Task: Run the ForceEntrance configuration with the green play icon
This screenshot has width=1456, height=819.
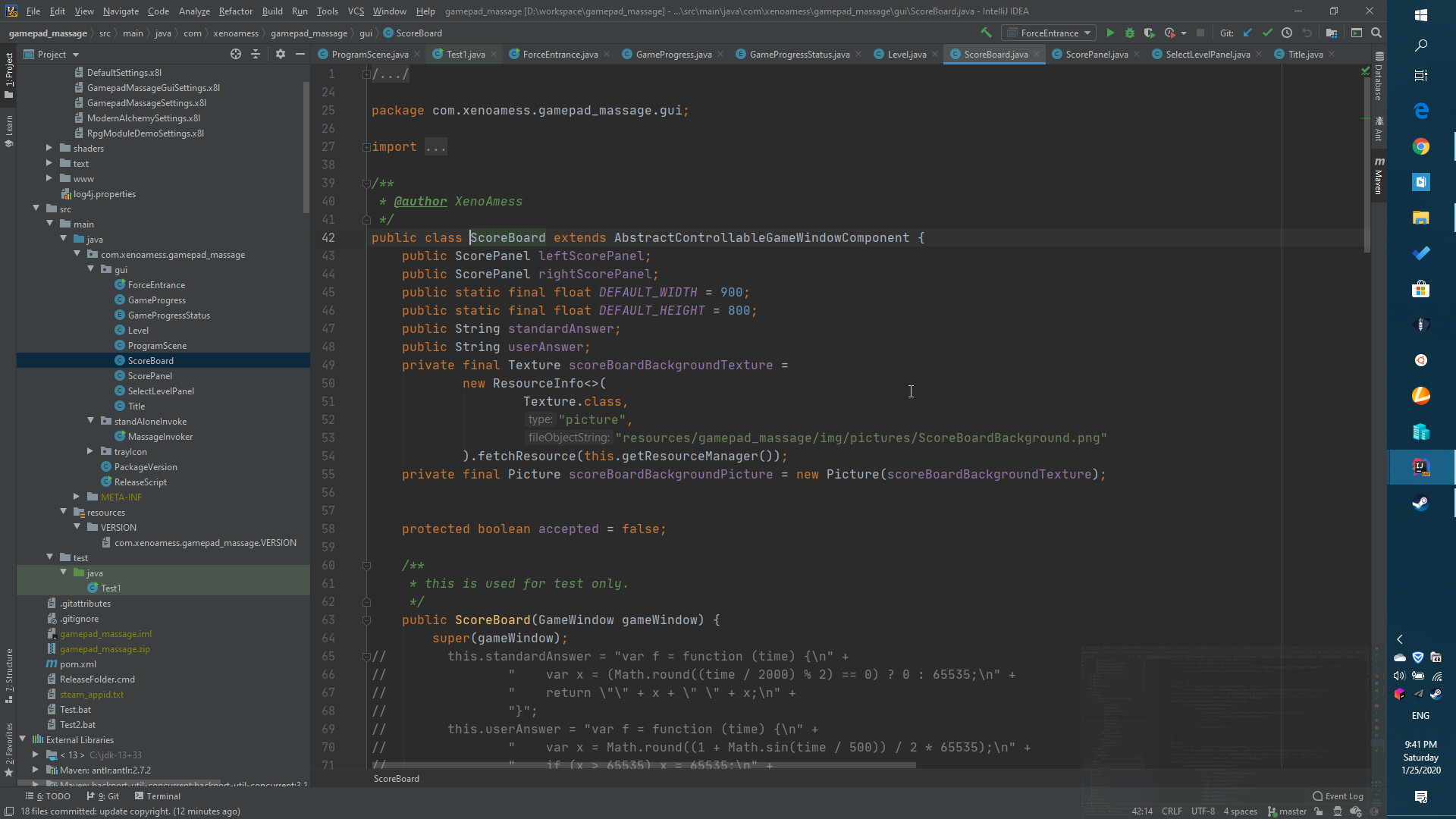Action: [x=1110, y=33]
